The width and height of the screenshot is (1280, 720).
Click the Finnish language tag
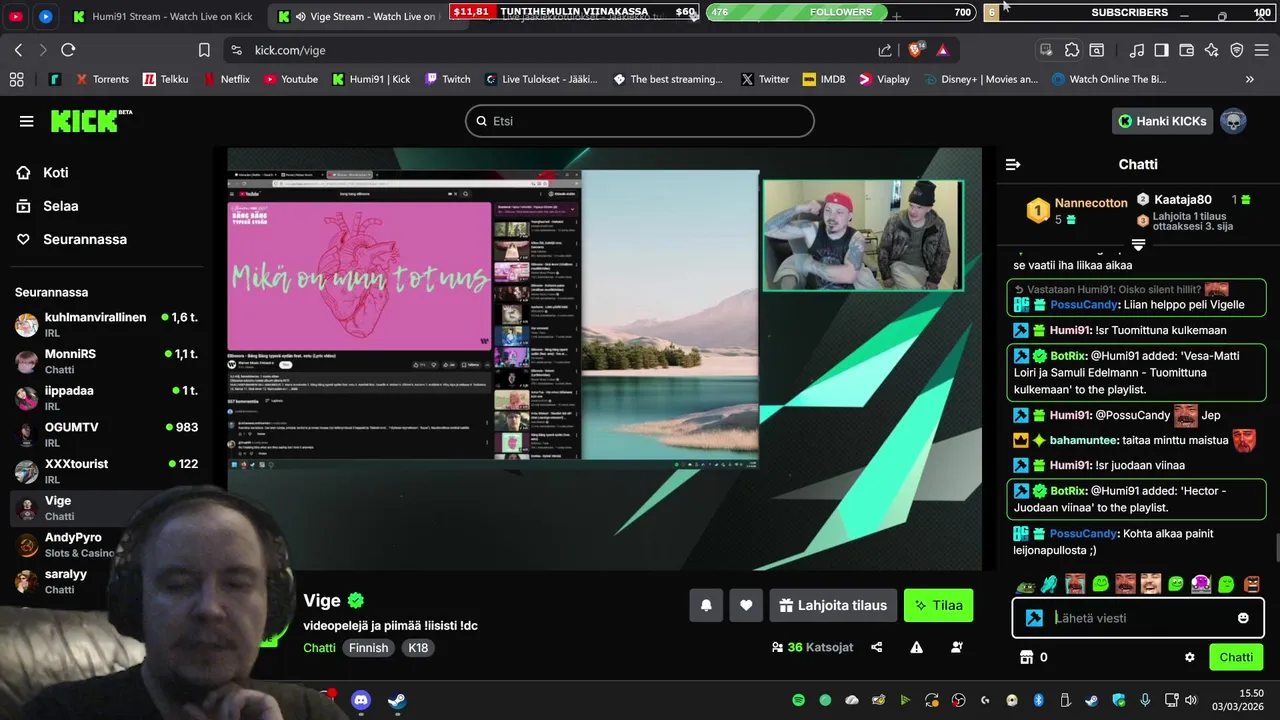click(368, 648)
